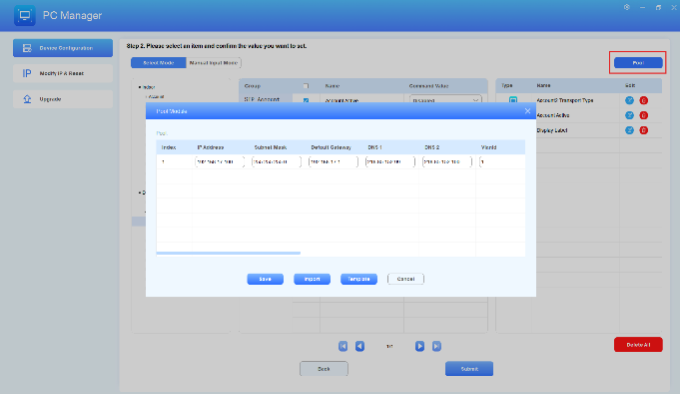Image resolution: width=680 pixels, height=394 pixels.
Task: Switch to Manual Input Mode tab
Action: click(x=214, y=63)
